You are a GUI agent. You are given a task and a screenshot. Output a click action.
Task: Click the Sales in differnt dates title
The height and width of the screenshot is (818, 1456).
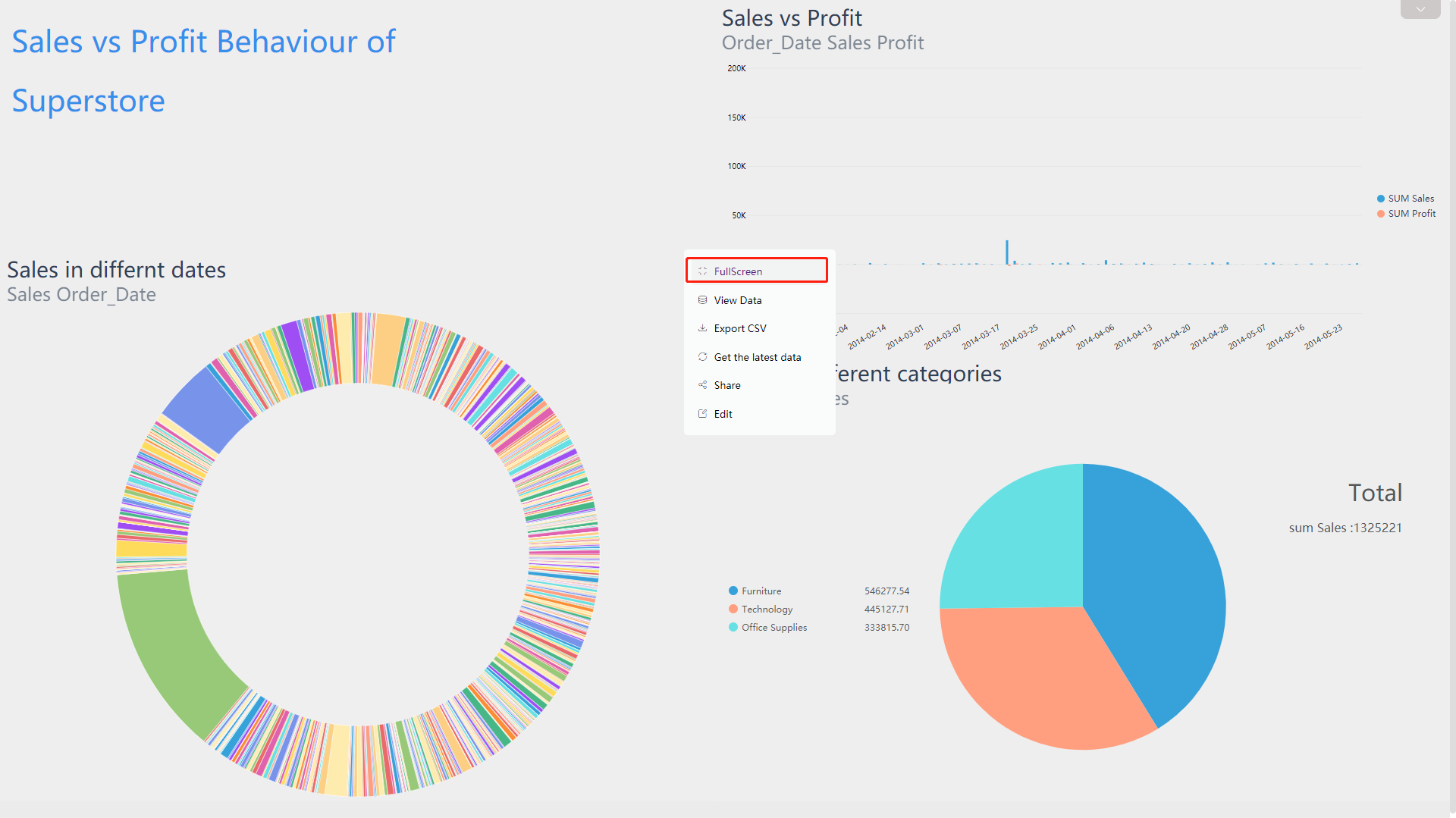(117, 269)
